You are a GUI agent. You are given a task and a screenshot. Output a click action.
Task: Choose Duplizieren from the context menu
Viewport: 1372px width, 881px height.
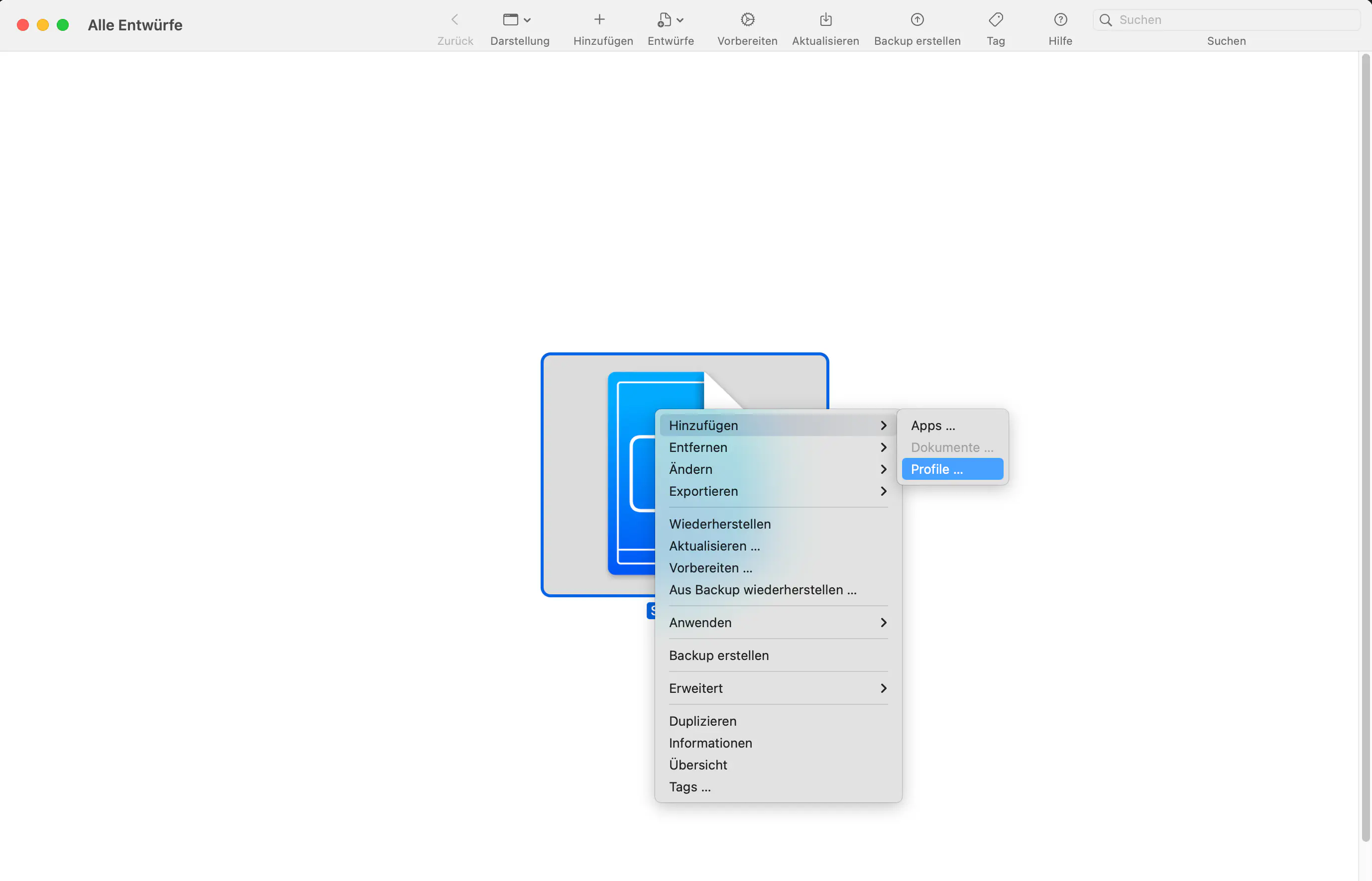click(702, 721)
